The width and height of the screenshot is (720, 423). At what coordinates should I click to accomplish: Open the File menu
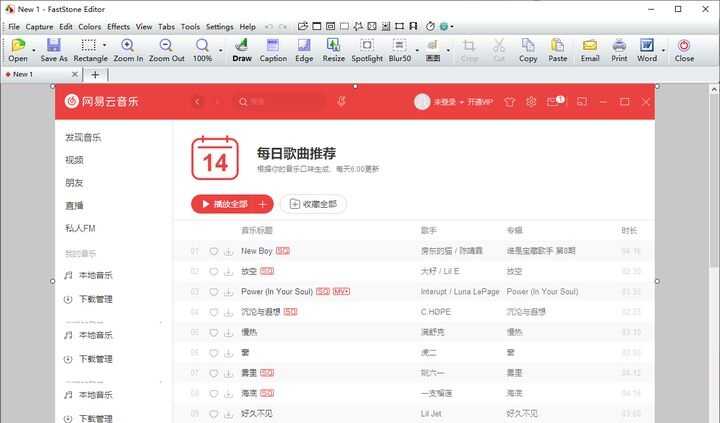14,27
